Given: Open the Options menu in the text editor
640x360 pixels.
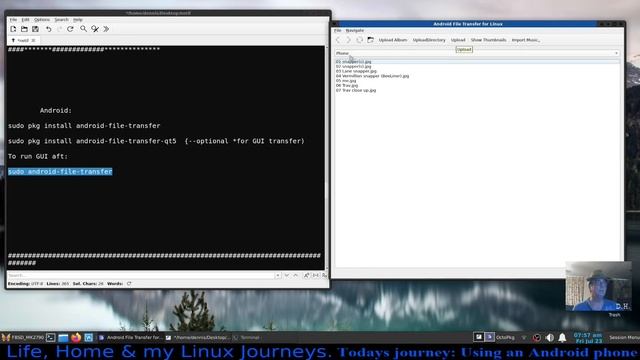Looking at the screenshot, I should (x=42, y=20).
